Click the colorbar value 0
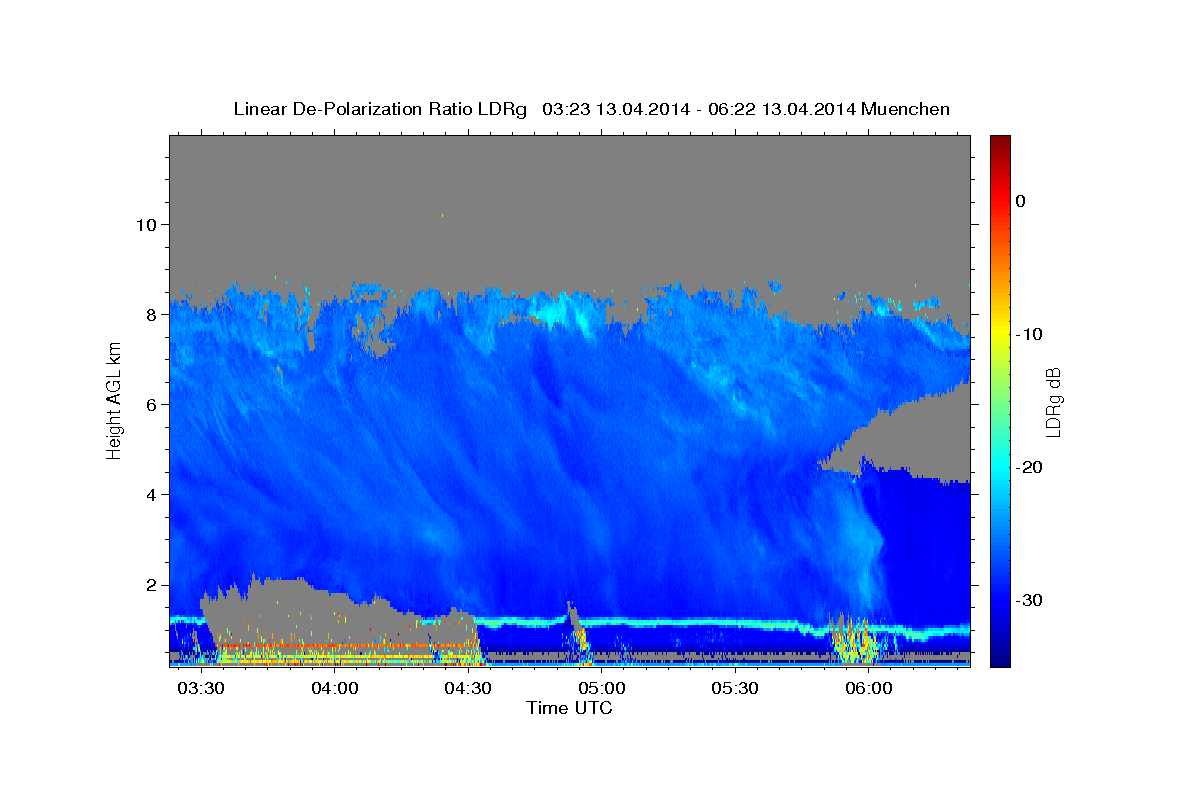Viewport: 1200px width, 800px height. click(1020, 201)
